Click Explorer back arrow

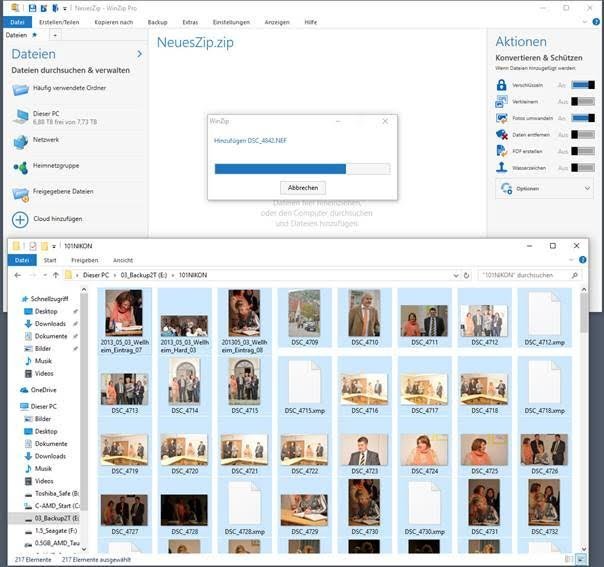point(17,275)
